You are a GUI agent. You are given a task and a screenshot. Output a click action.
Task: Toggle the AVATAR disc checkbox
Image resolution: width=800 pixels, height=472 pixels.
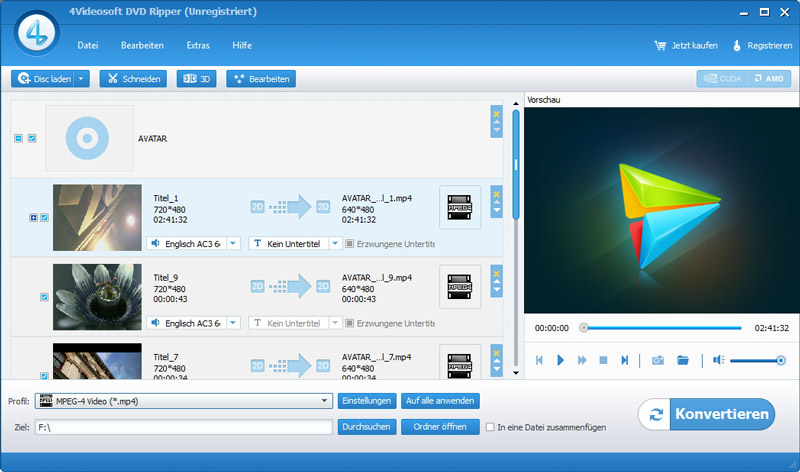32,138
